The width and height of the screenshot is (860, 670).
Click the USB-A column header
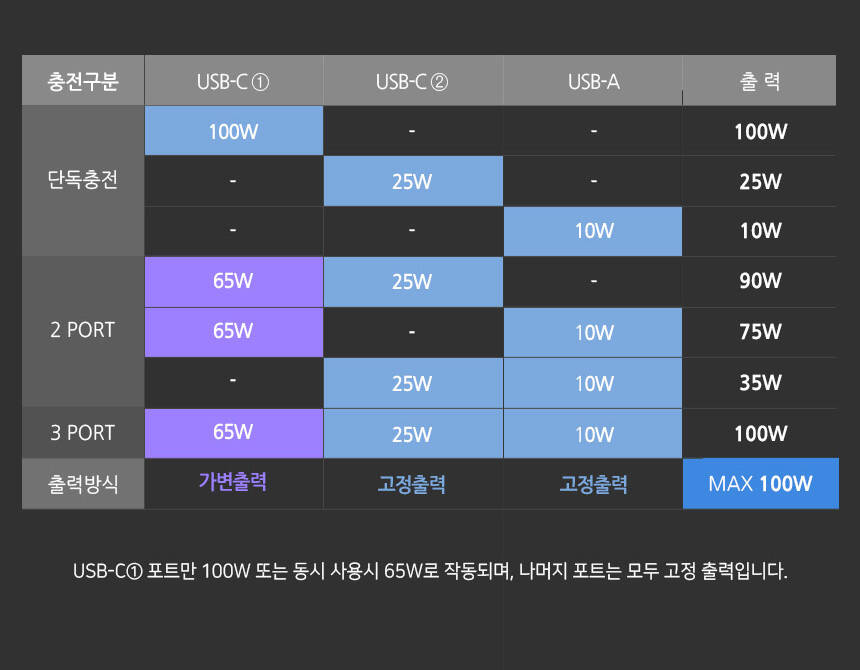tap(593, 81)
